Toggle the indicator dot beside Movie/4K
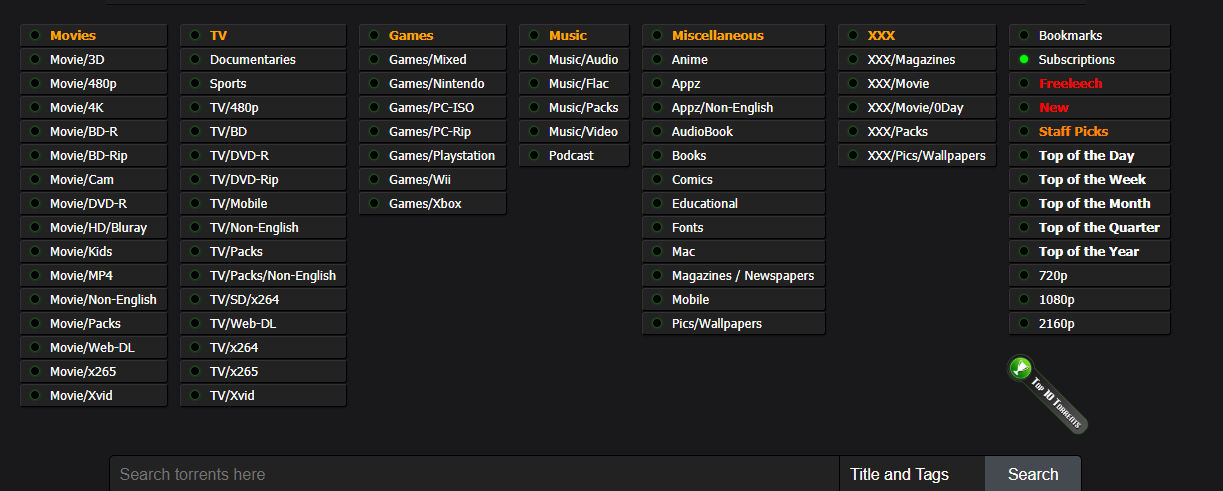Screen dimensions: 1223x491 [x=35, y=108]
